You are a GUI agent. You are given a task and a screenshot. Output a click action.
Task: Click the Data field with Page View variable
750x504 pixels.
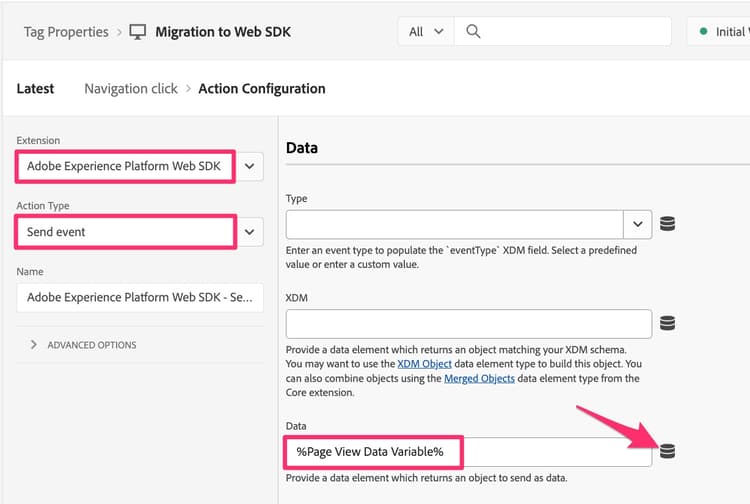pyautogui.click(x=468, y=452)
